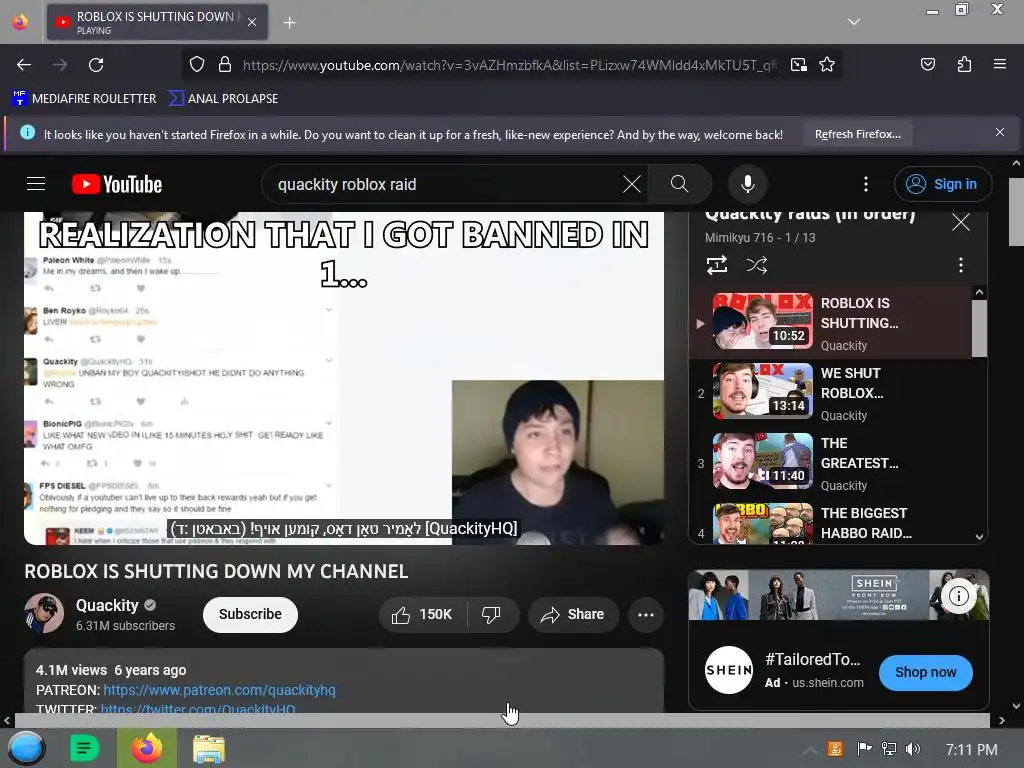Play playlist video WE SHUT ROBLOX...
The height and width of the screenshot is (768, 1024).
pyautogui.click(x=831, y=392)
